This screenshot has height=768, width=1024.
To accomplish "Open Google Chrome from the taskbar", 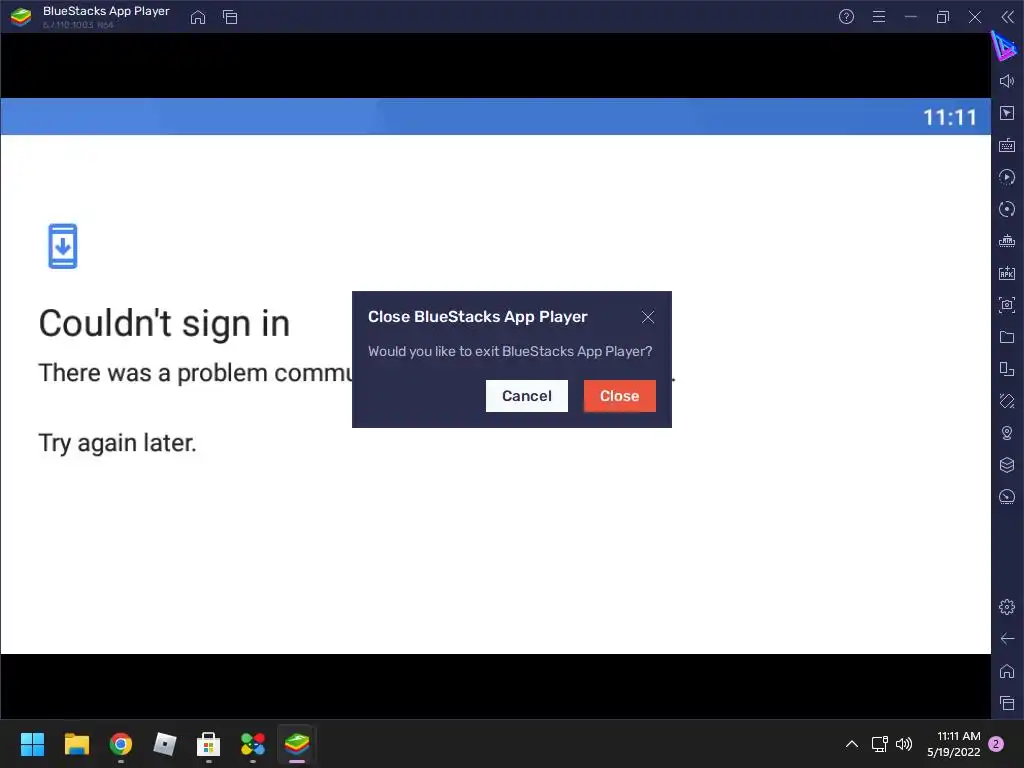I will click(x=121, y=744).
